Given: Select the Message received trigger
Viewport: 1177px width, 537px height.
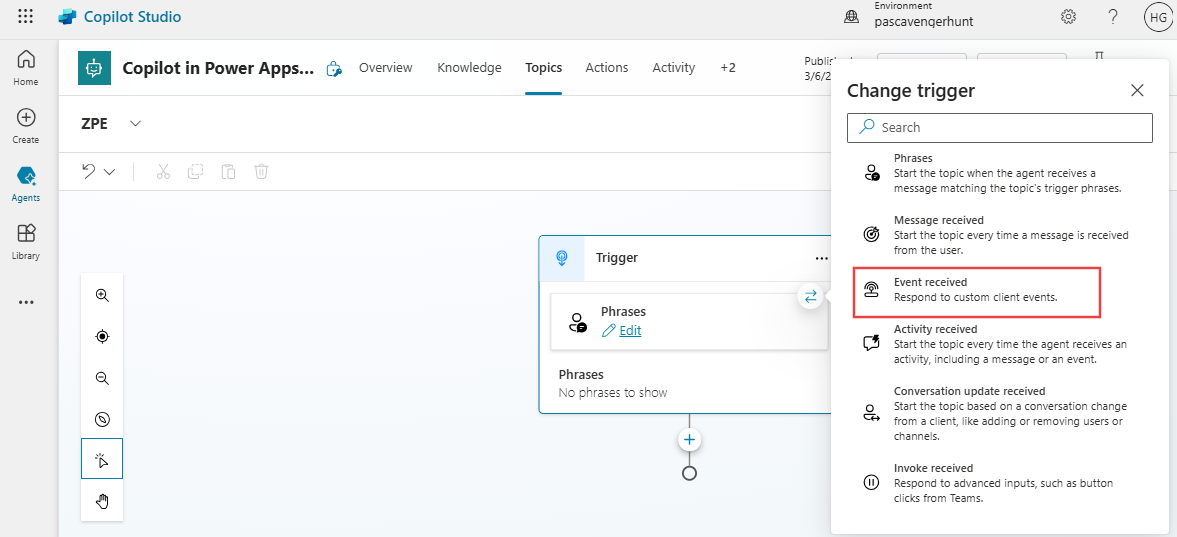Looking at the screenshot, I should [999, 235].
